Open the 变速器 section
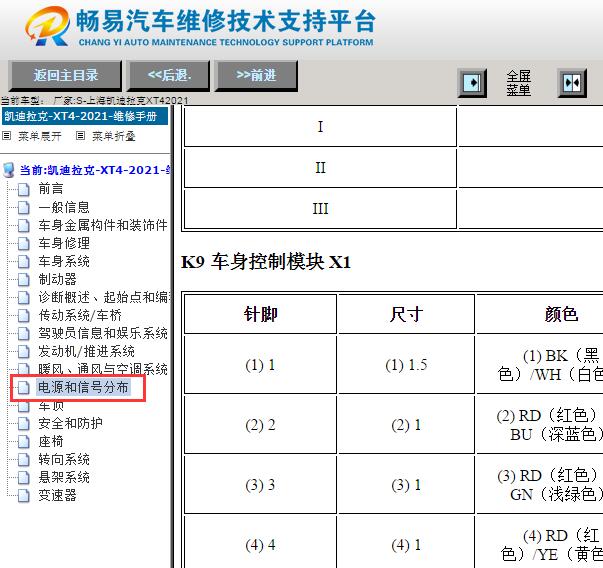This screenshot has width=603, height=568. tap(57, 495)
